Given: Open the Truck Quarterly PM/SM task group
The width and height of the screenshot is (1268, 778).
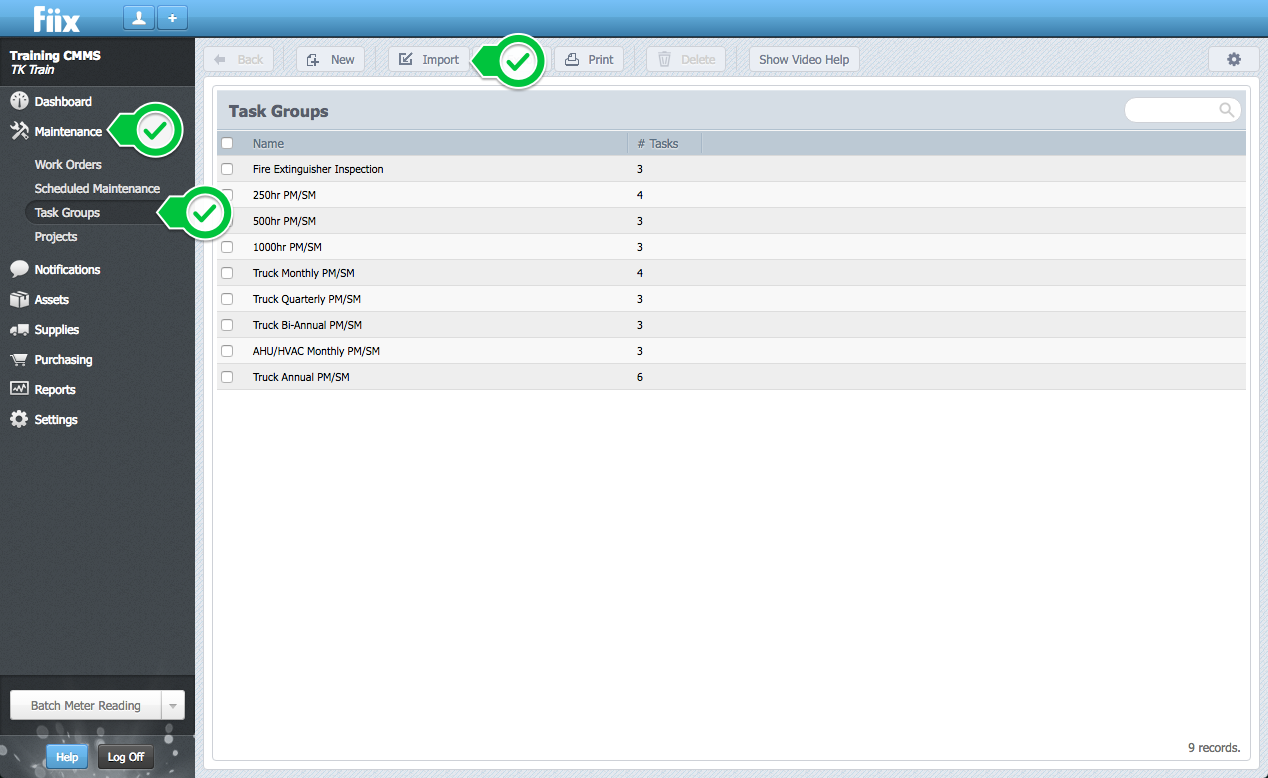Looking at the screenshot, I should (307, 299).
